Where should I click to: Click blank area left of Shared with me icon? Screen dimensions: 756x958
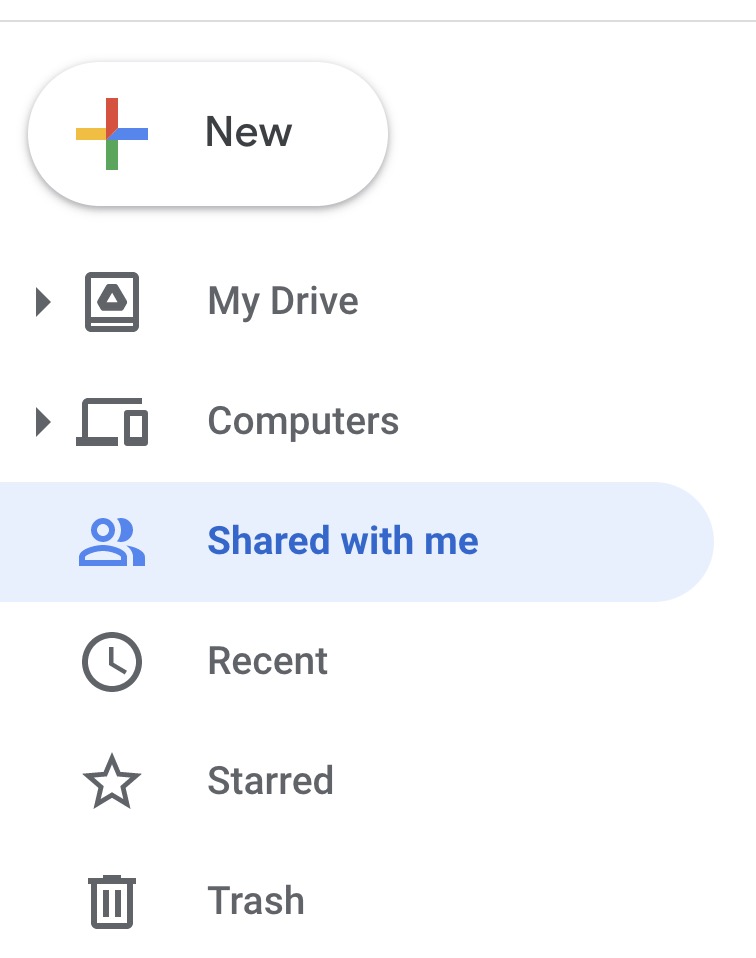(x=38, y=542)
